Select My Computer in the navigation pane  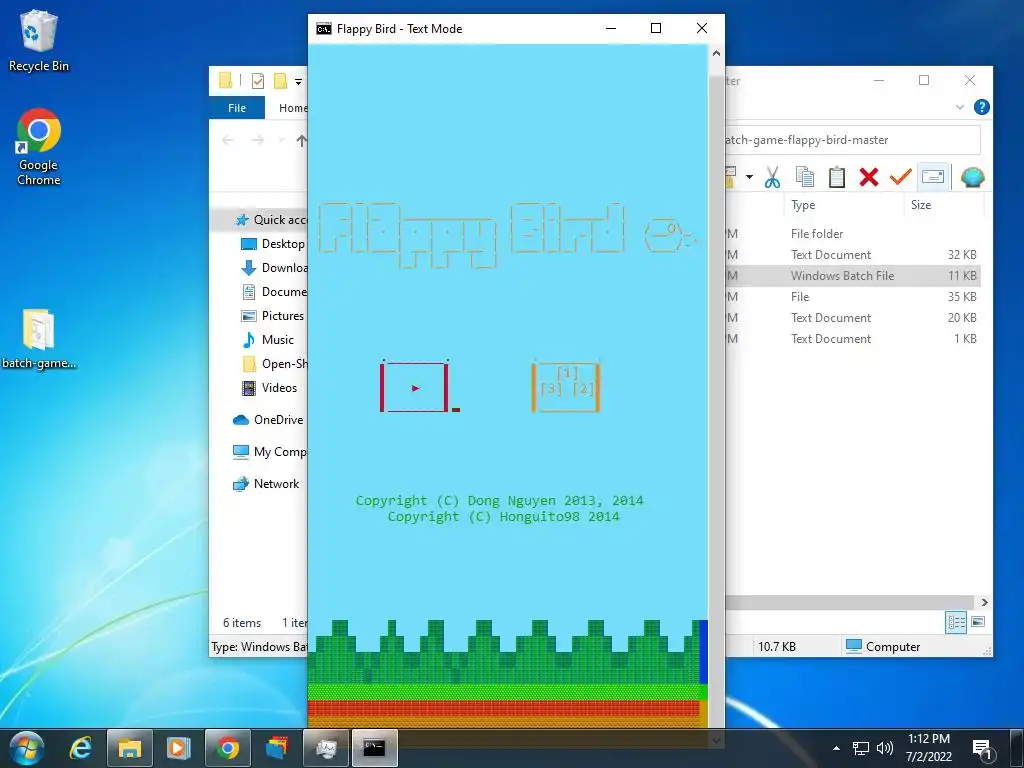point(270,452)
